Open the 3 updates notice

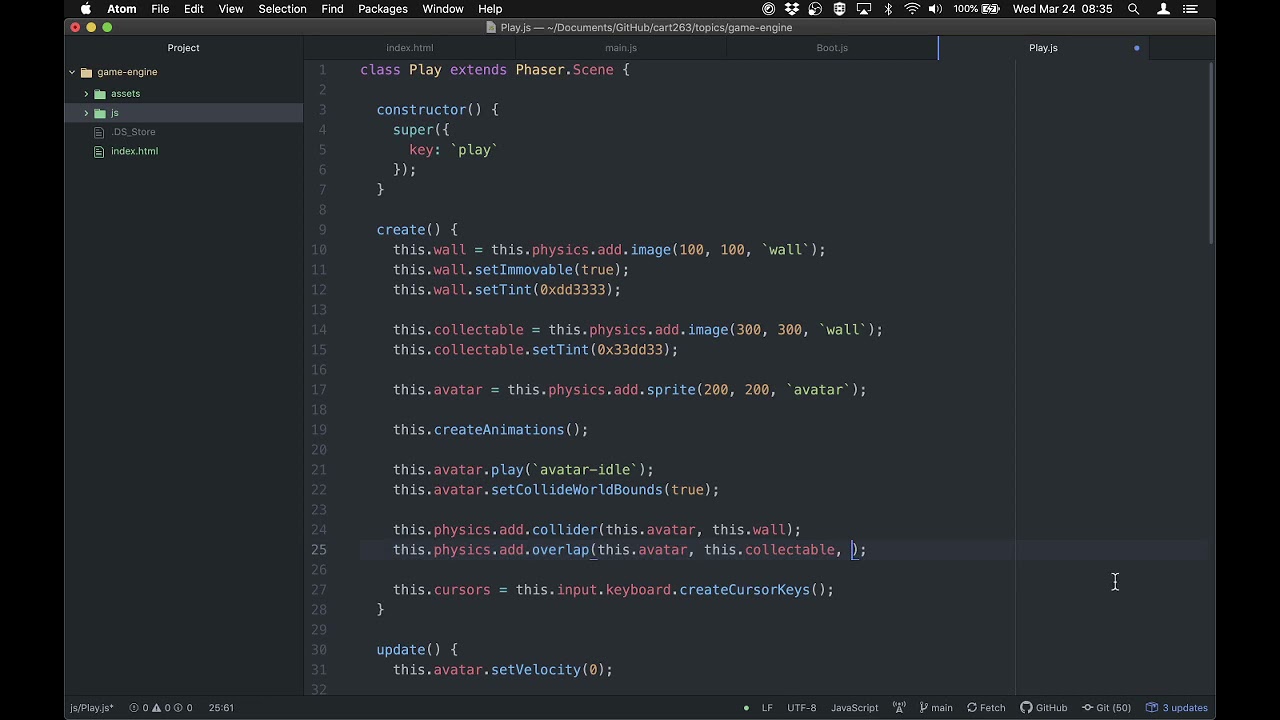pos(1177,708)
